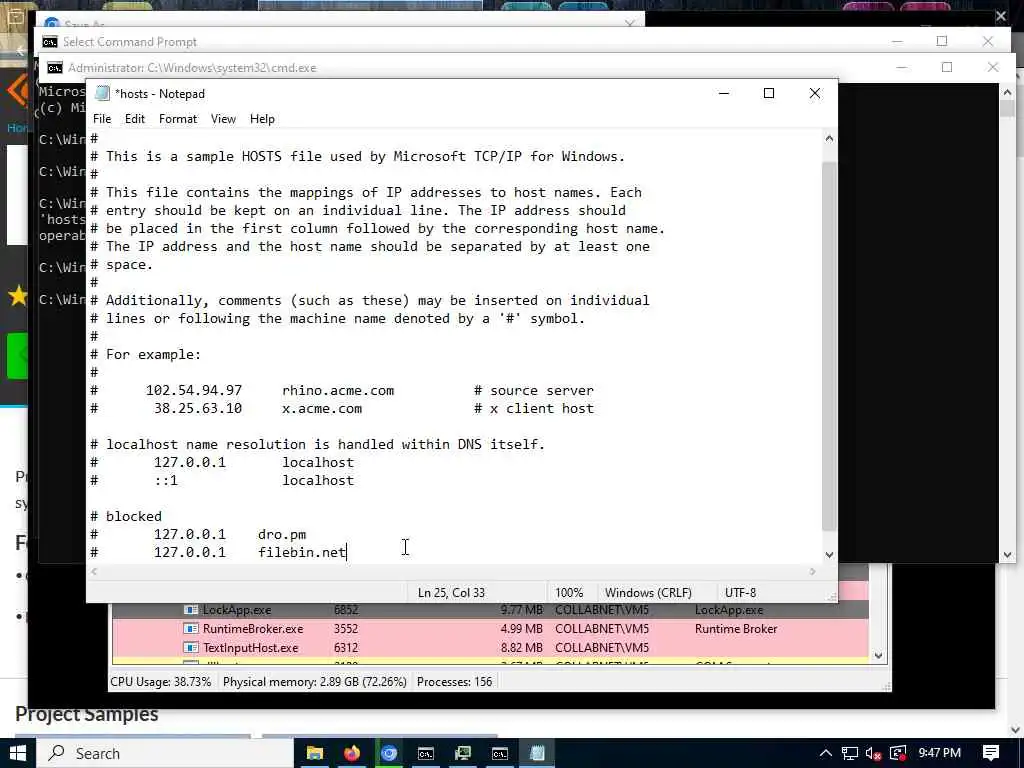Click the CPU Usage status bar entry
Image resolution: width=1024 pixels, height=768 pixels.
point(161,682)
